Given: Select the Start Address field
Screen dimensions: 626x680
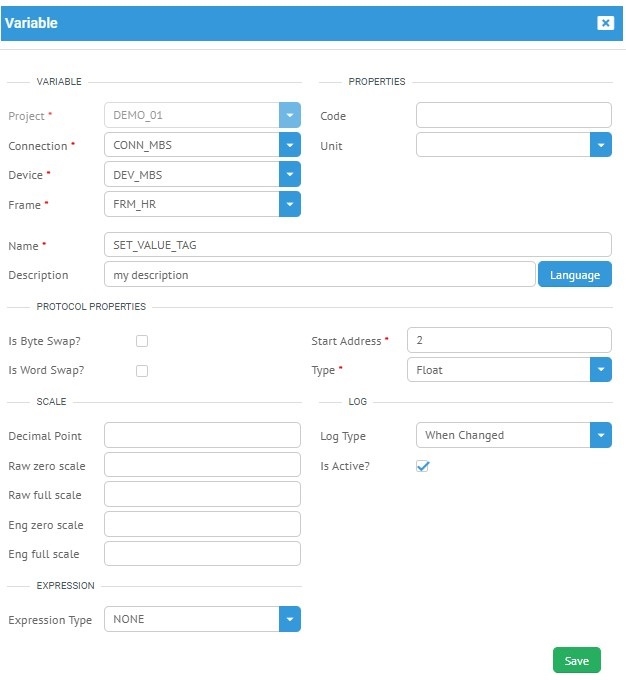Looking at the screenshot, I should point(509,341).
